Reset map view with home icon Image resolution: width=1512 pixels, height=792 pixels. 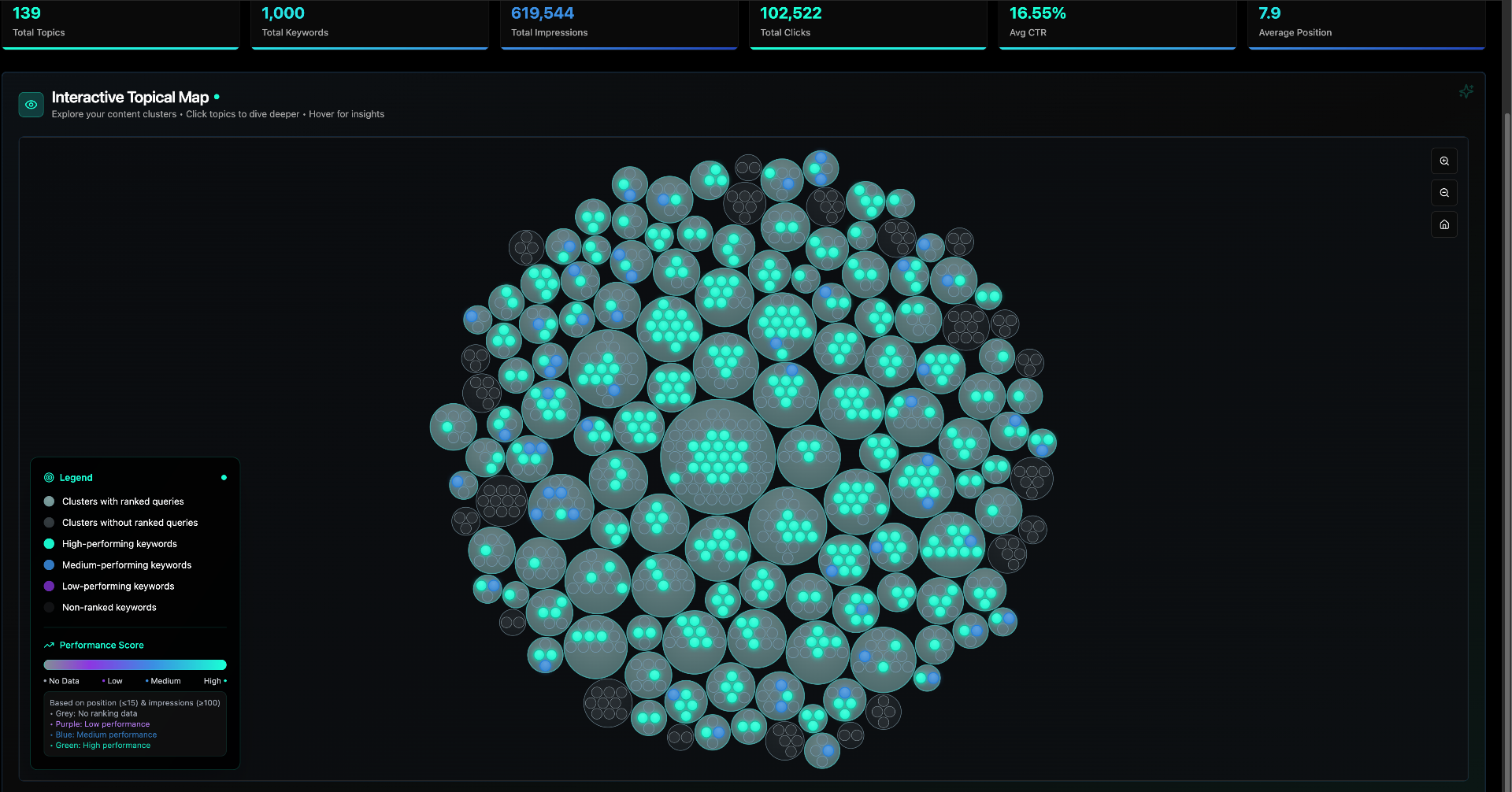pos(1443,224)
